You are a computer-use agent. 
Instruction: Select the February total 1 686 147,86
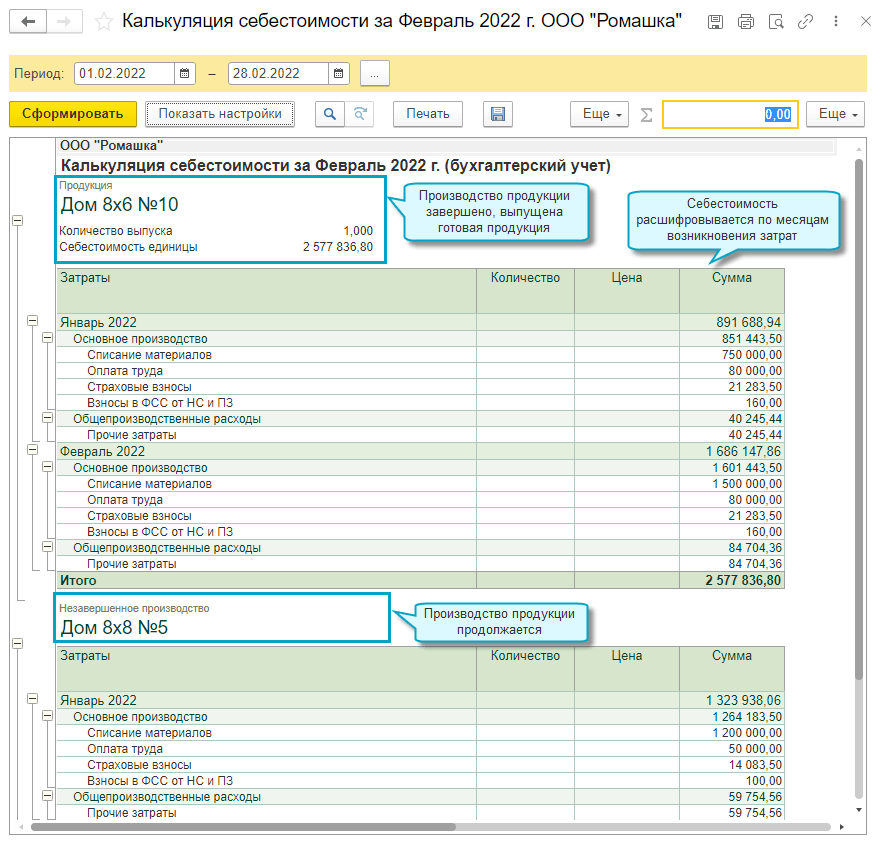pos(743,452)
